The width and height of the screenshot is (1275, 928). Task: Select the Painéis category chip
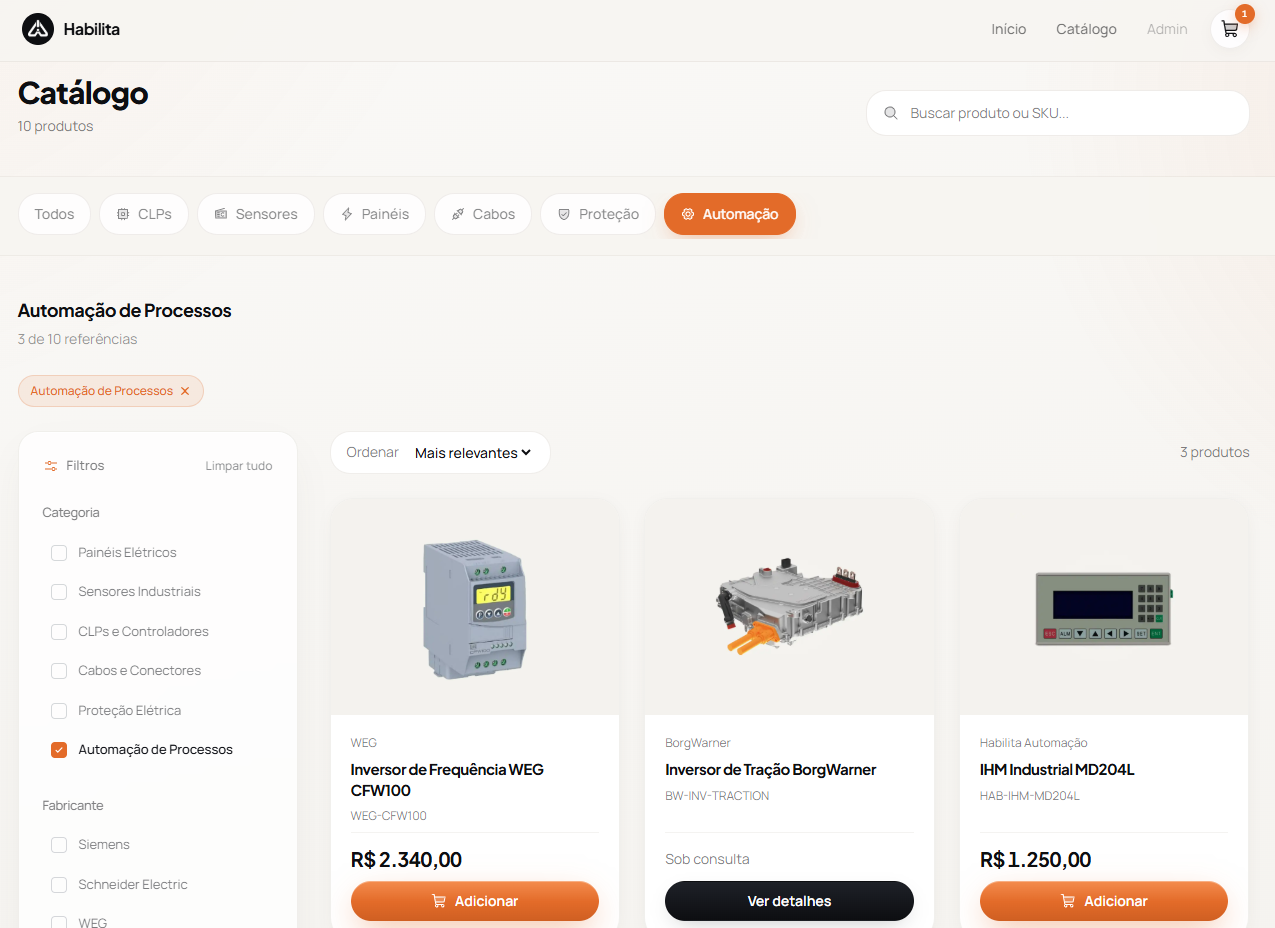(x=375, y=214)
